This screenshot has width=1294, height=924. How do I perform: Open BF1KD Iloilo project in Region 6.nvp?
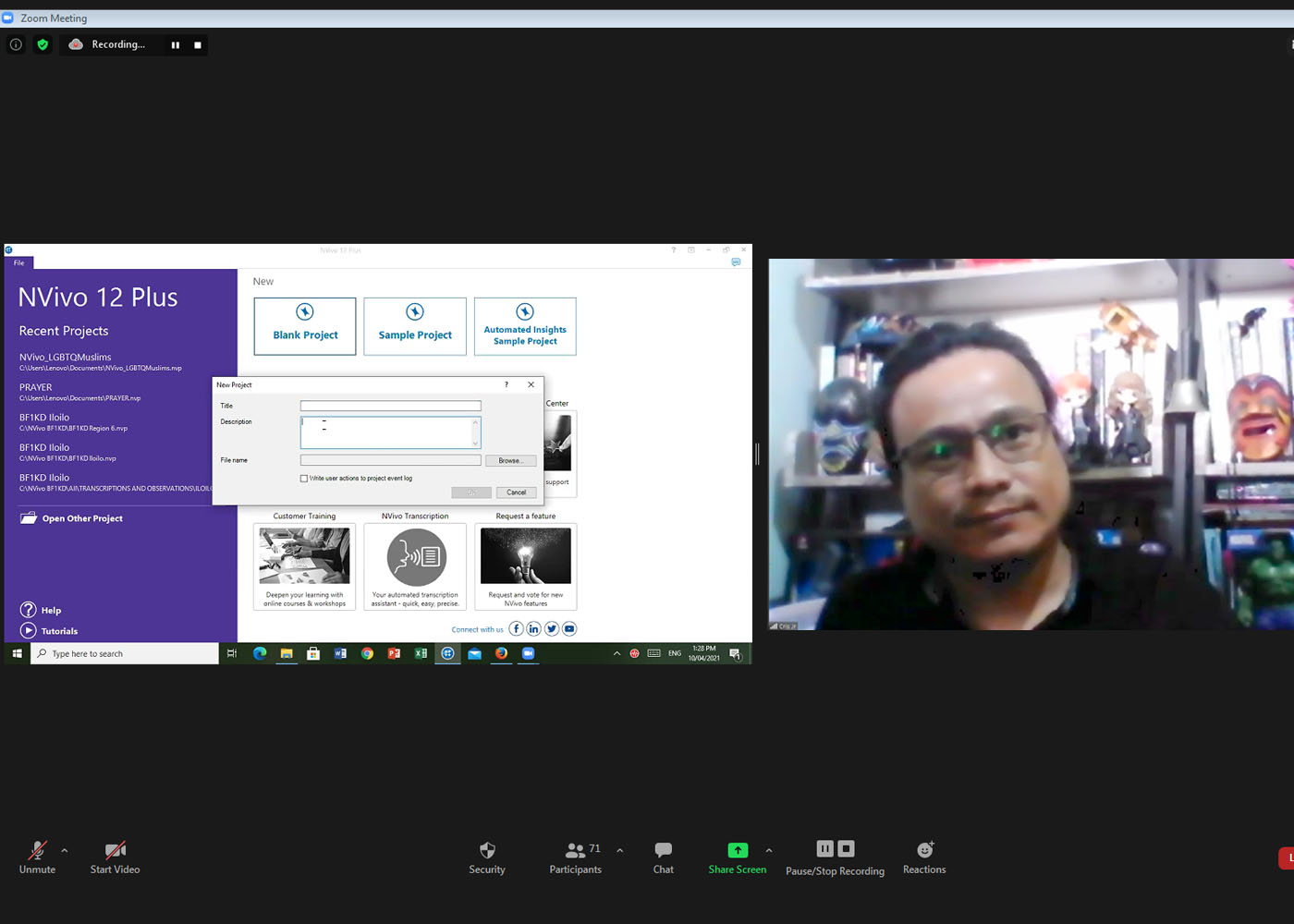click(x=74, y=423)
